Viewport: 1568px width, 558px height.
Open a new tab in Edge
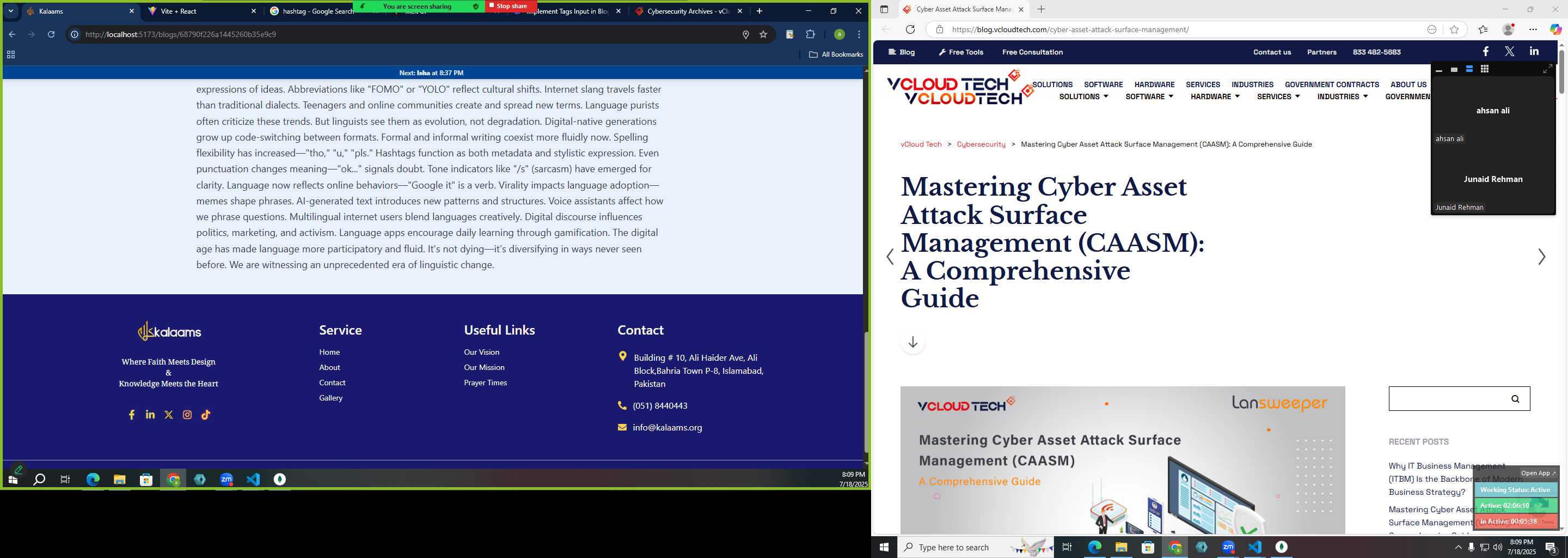[1042, 9]
